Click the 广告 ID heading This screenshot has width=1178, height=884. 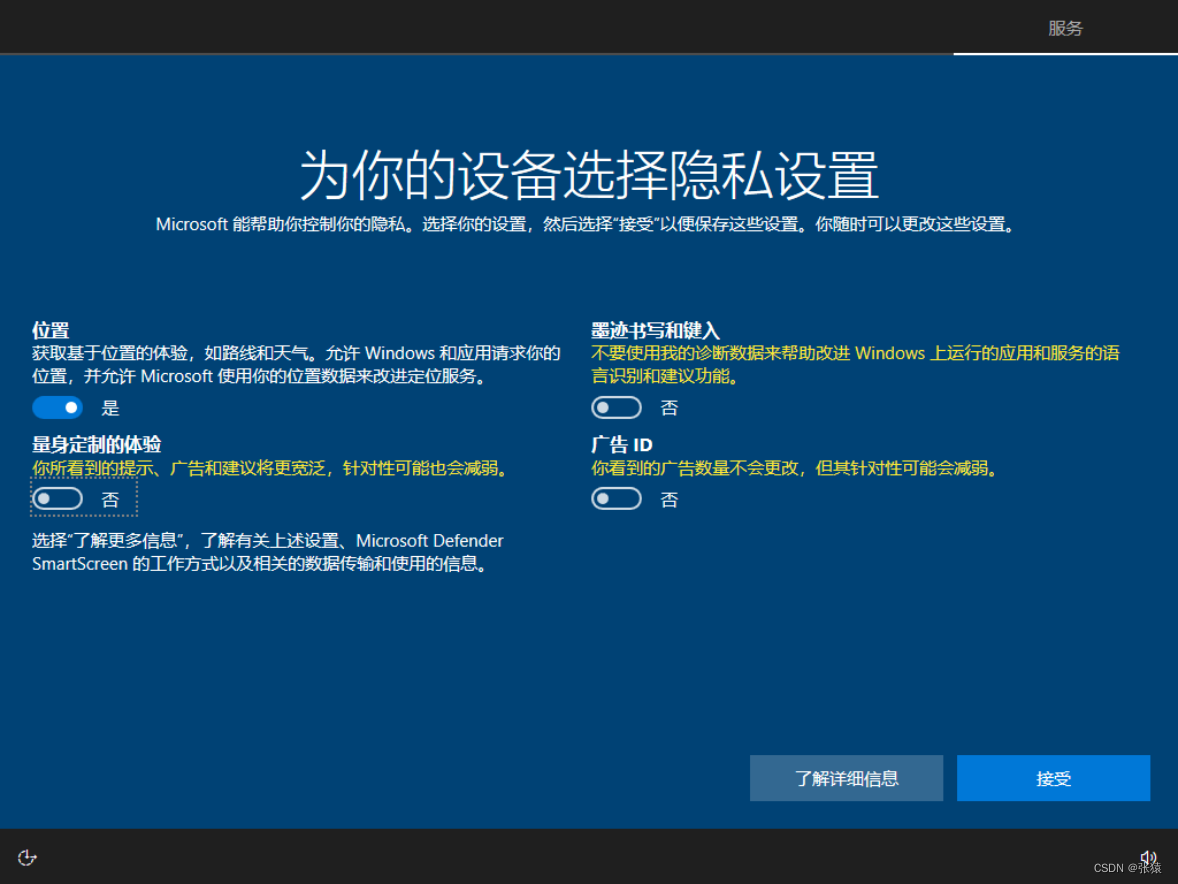click(x=621, y=445)
